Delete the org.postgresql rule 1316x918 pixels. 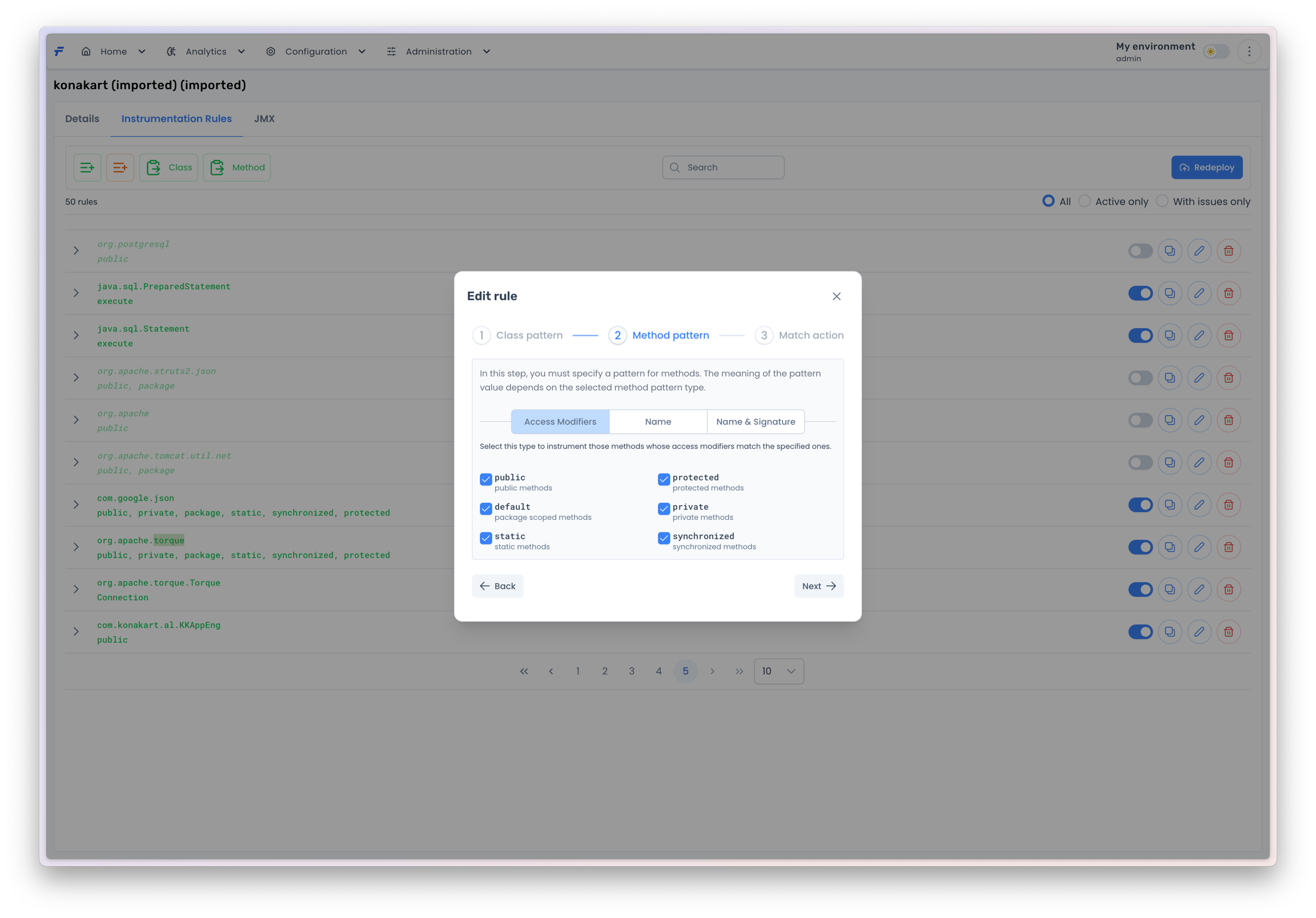coord(1228,251)
